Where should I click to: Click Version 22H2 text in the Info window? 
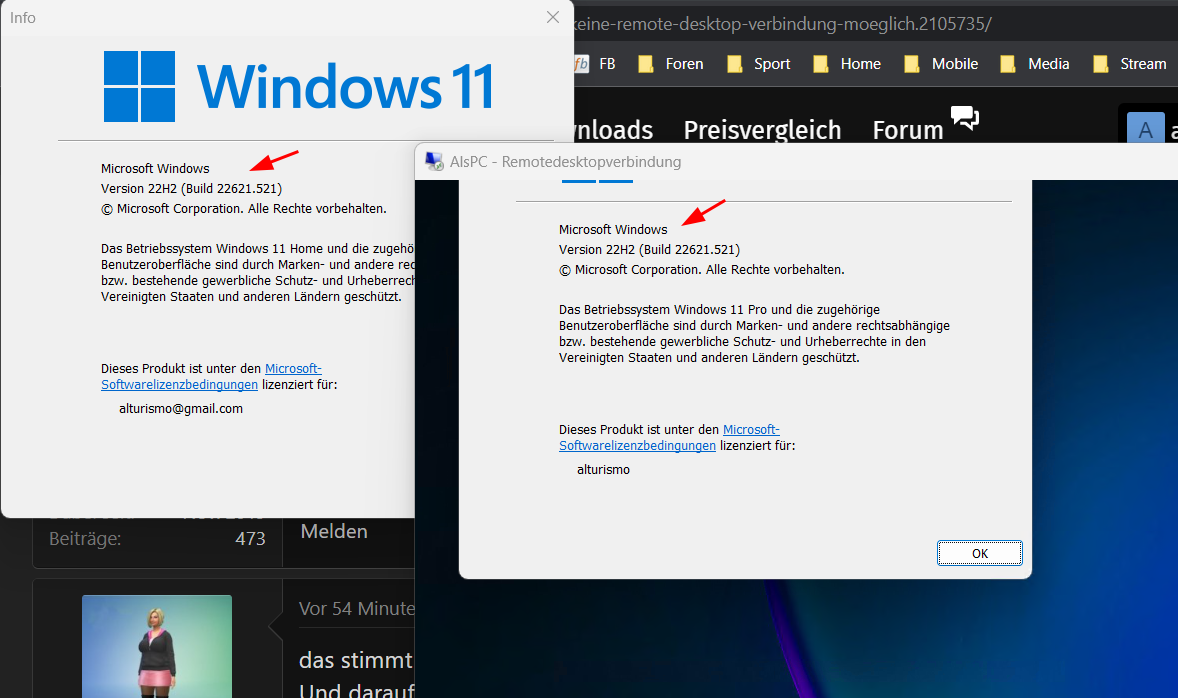click(x=192, y=189)
